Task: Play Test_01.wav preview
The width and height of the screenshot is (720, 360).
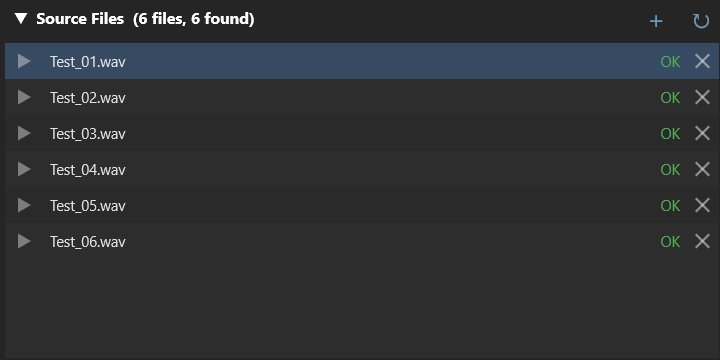Action: point(24,61)
